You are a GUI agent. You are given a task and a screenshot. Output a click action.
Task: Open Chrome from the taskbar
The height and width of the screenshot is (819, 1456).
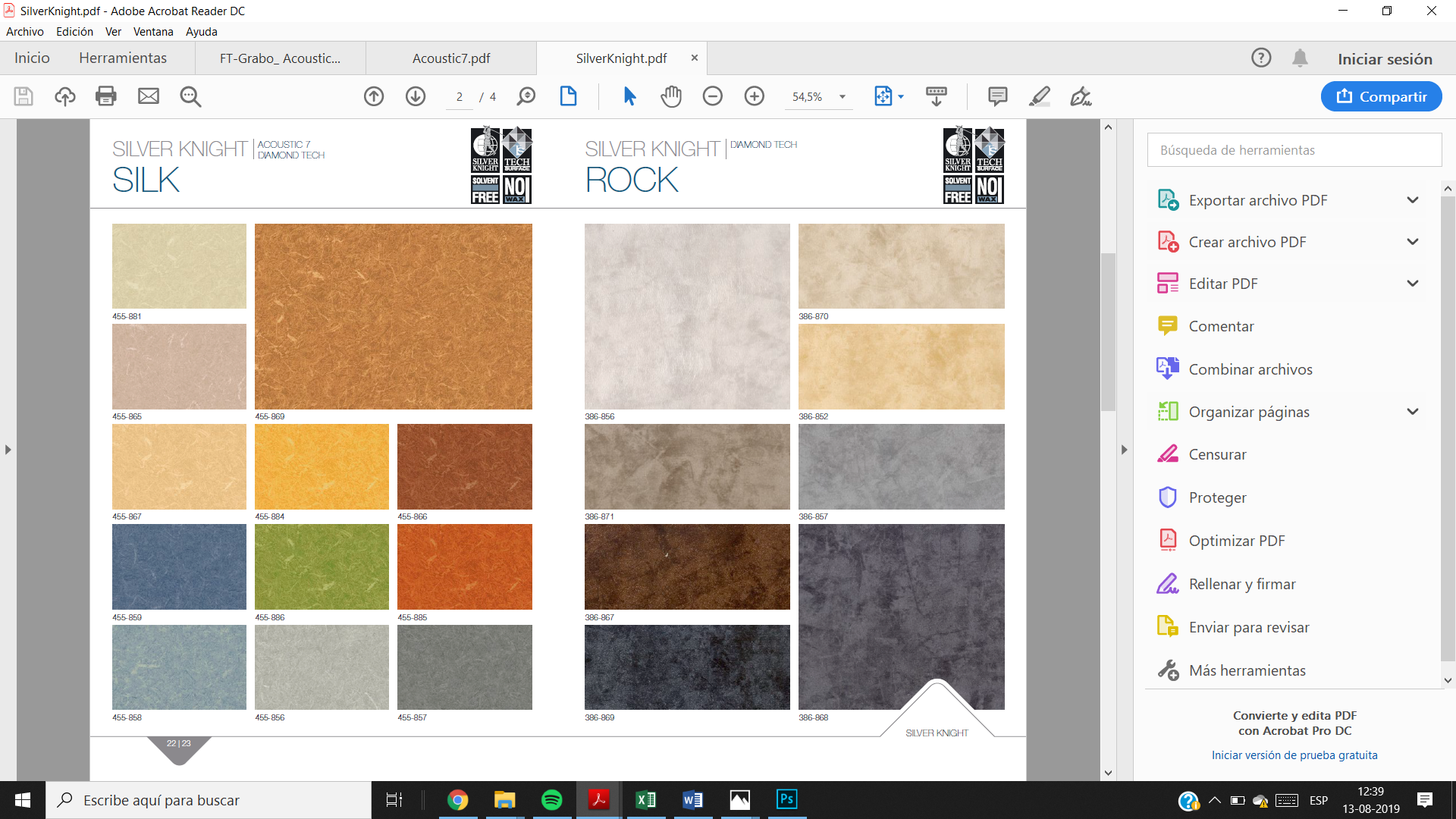tap(457, 800)
